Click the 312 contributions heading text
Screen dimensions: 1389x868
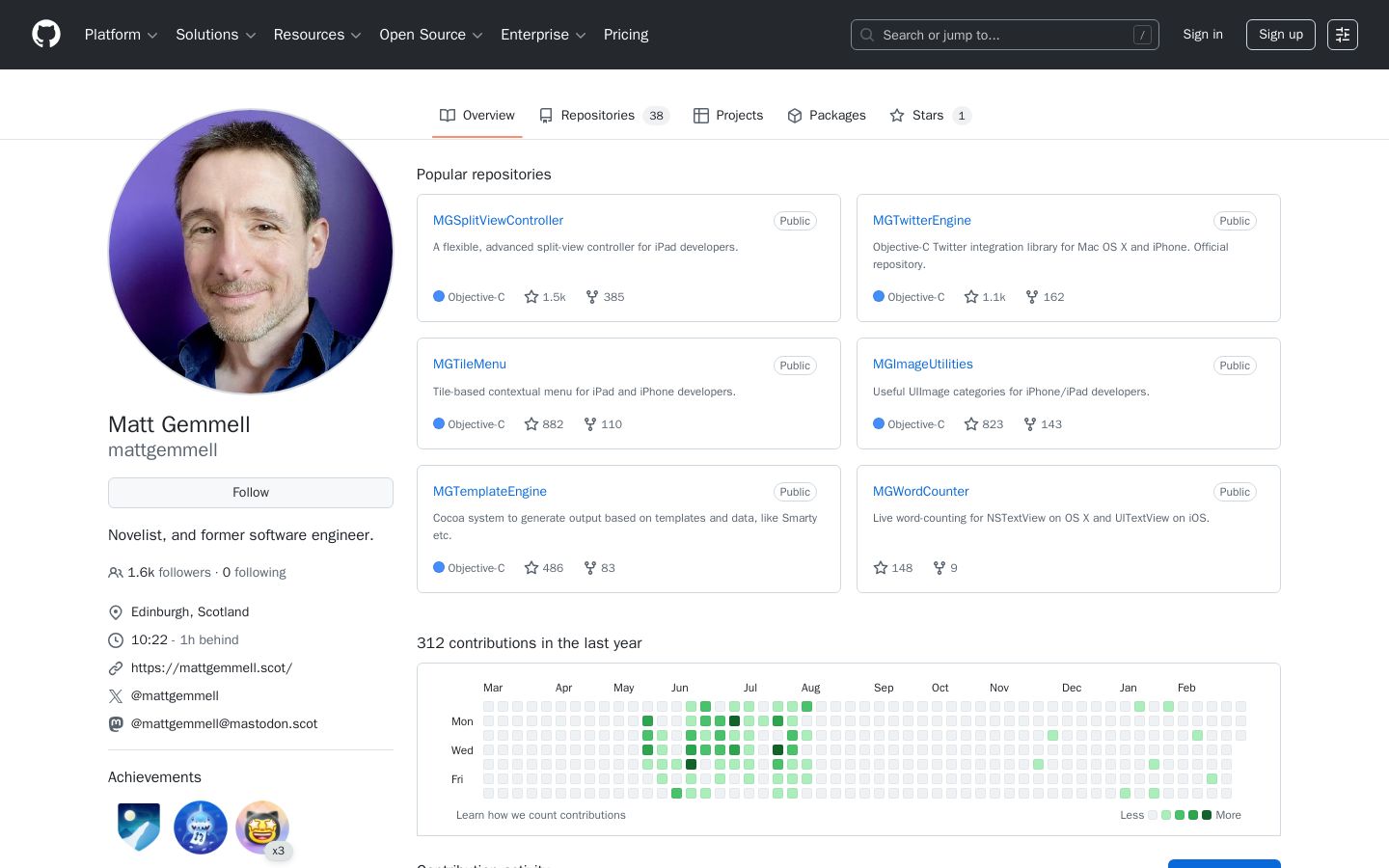530,643
